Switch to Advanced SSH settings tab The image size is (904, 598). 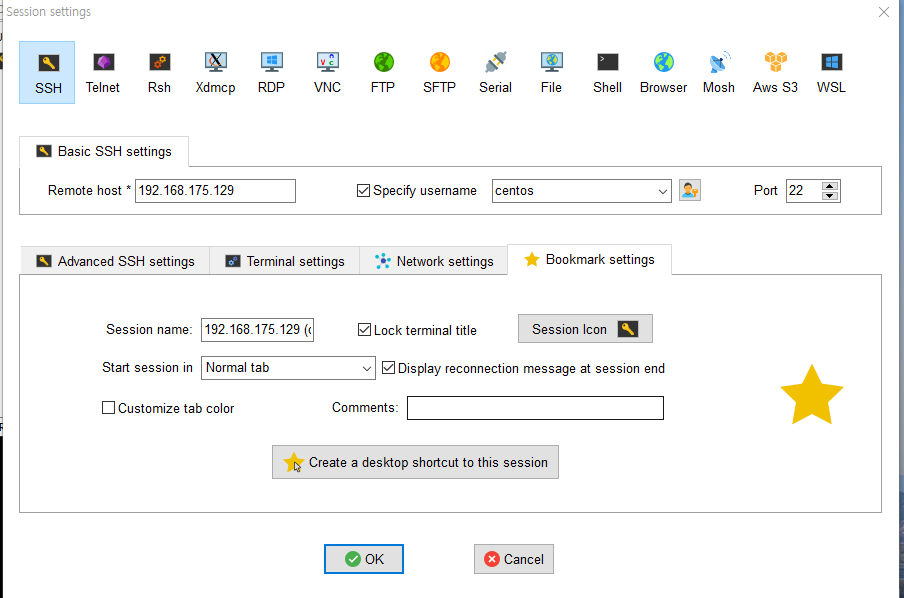click(x=115, y=261)
